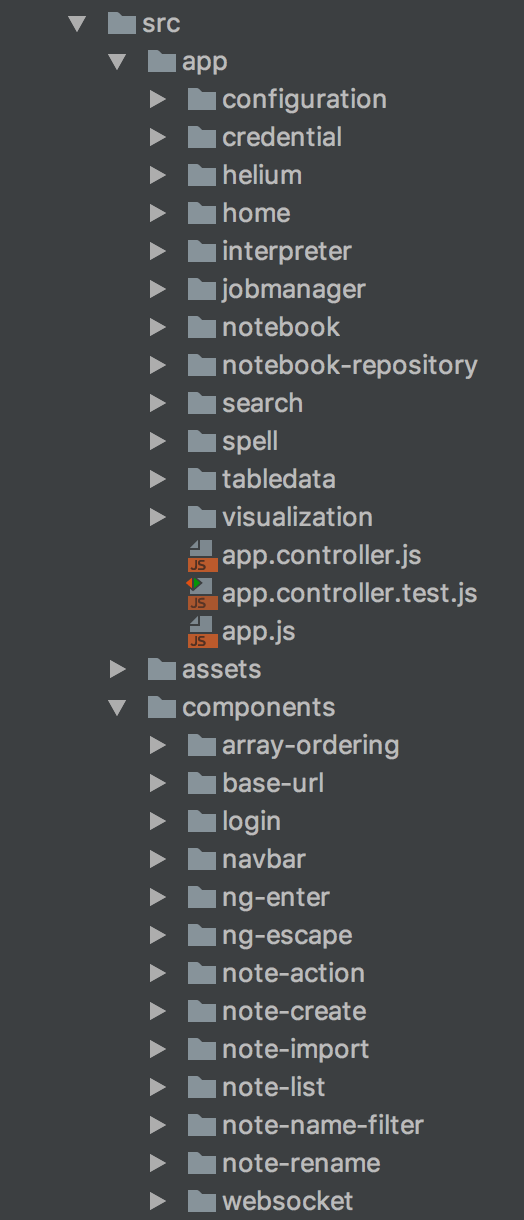
Task: Select the websocket folder name
Action: (288, 1201)
